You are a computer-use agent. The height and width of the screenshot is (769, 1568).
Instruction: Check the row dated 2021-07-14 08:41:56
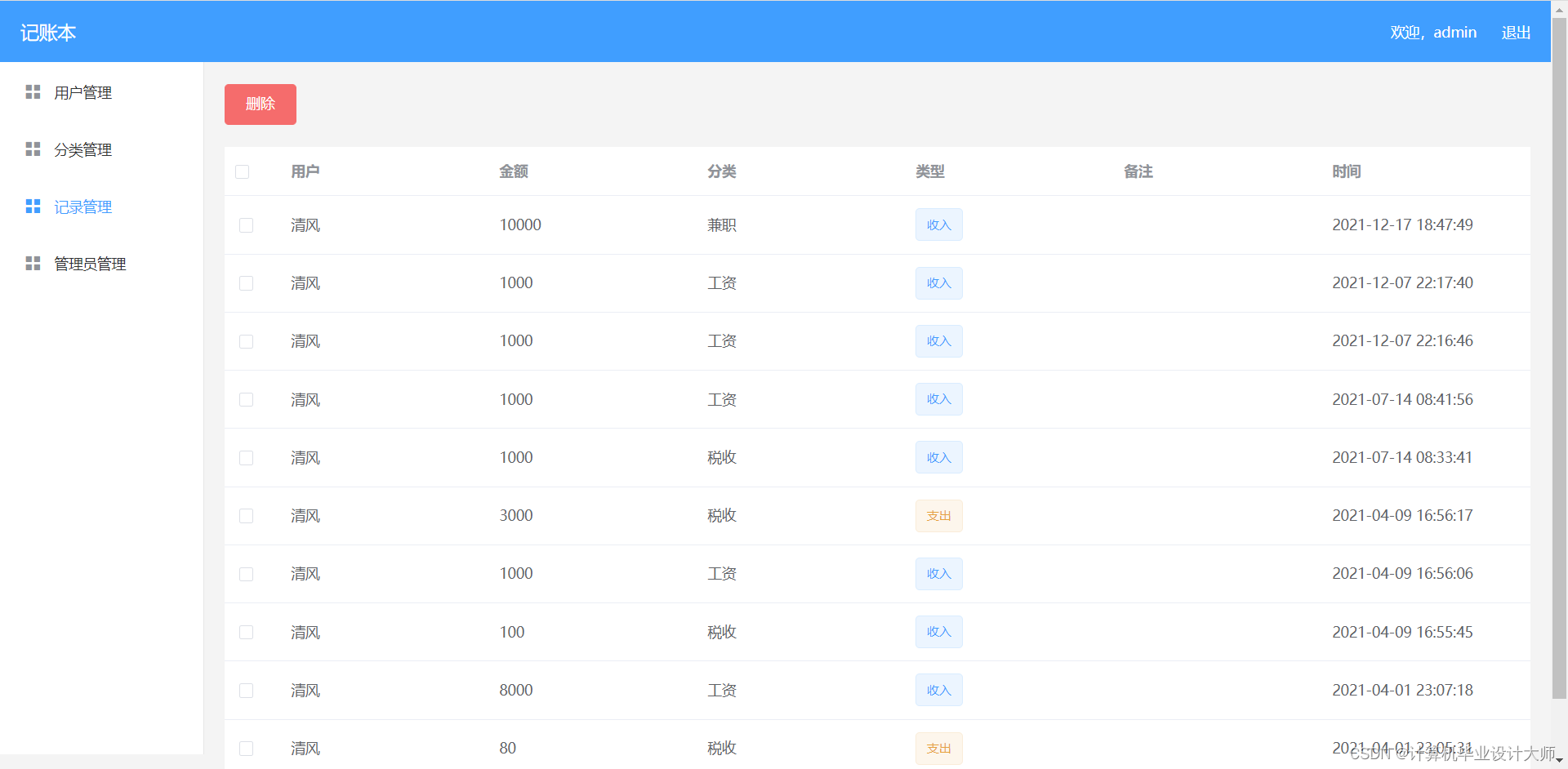(x=246, y=400)
